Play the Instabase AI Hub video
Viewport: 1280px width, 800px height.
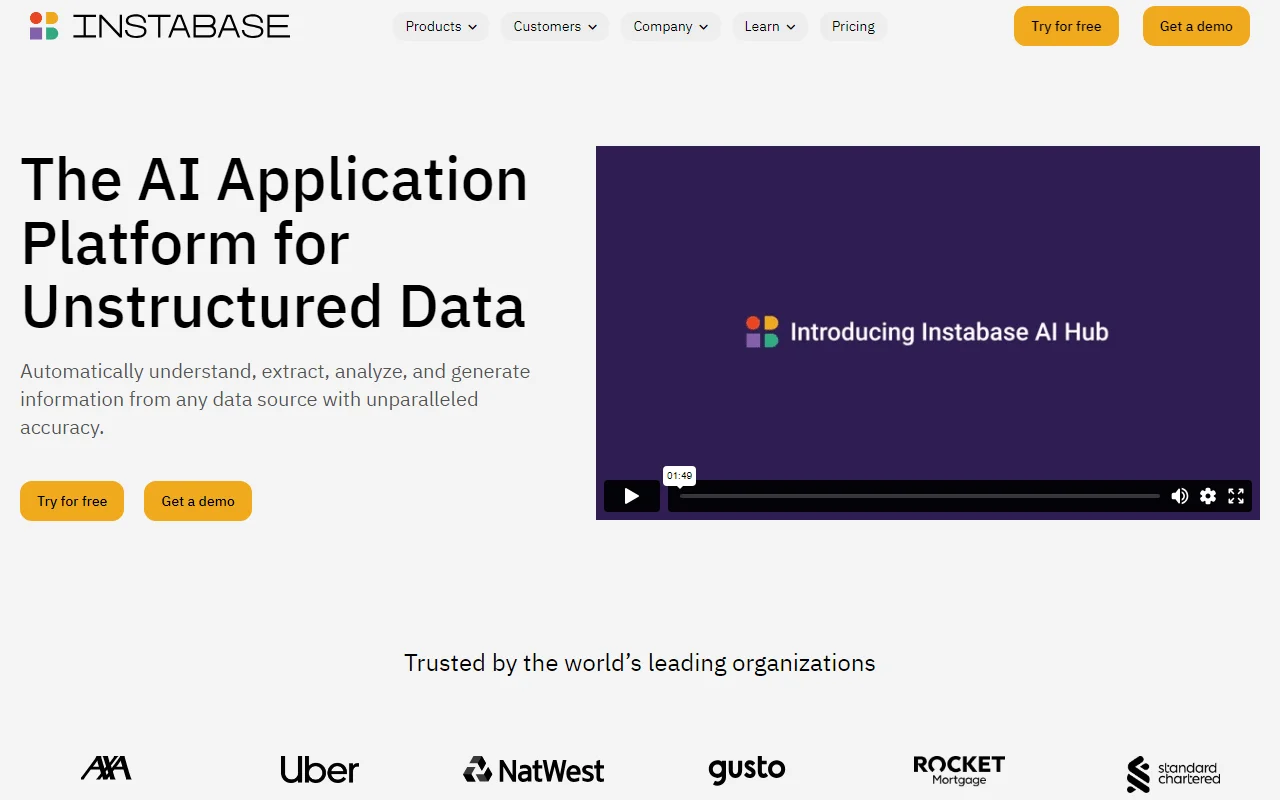tap(632, 496)
